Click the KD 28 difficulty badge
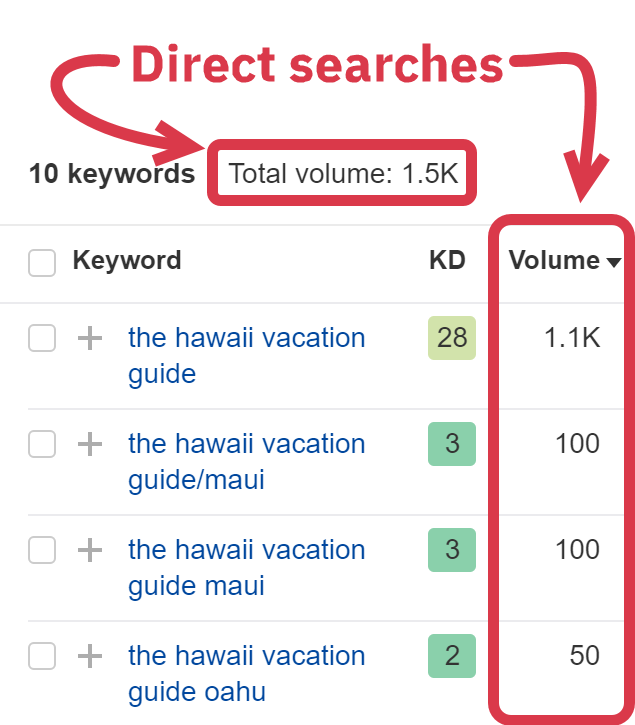This screenshot has width=635, height=725. click(x=452, y=338)
